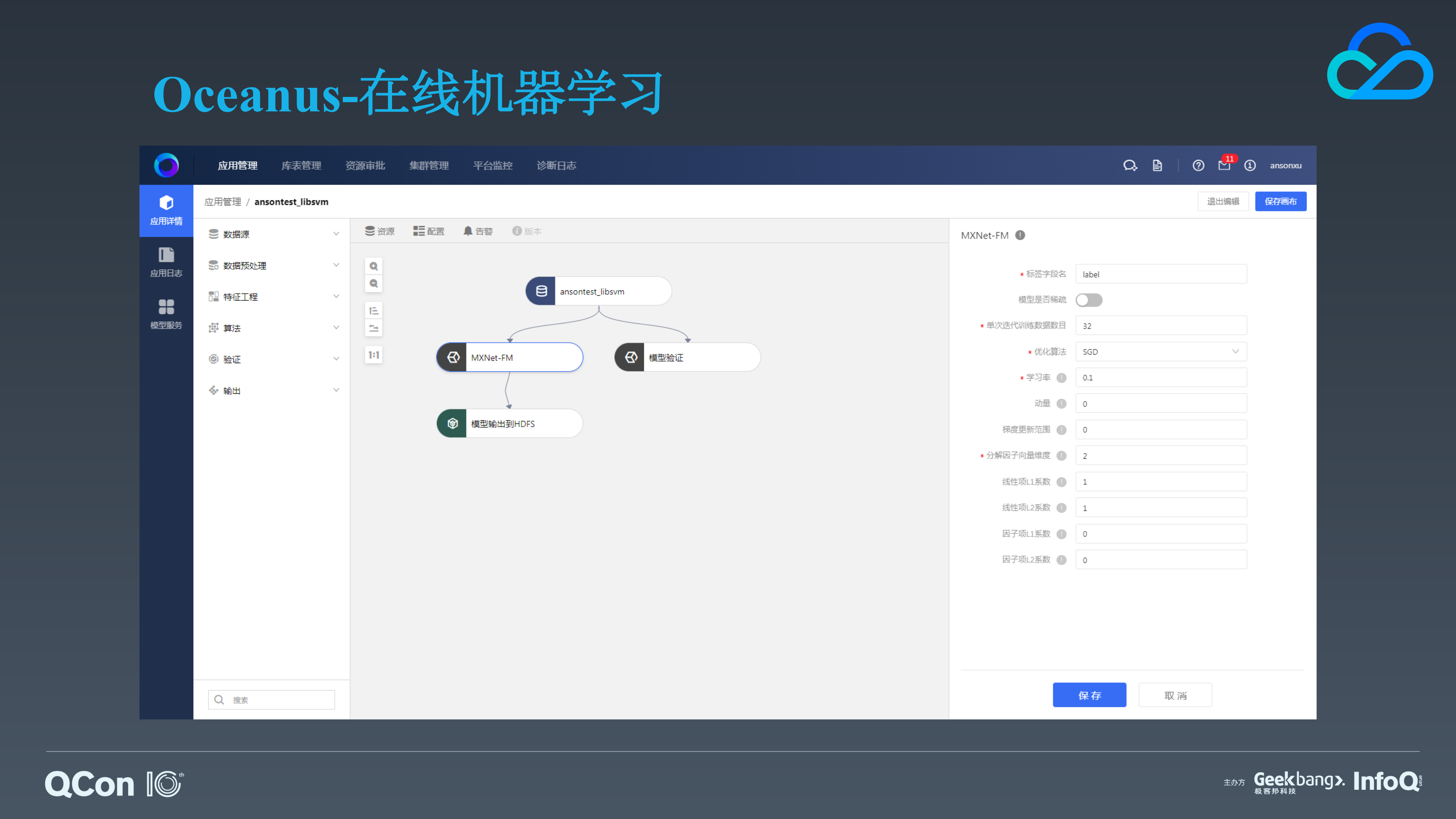The width and height of the screenshot is (1456, 819).
Task: Open 应用日志 in the sidebar
Action: pyautogui.click(x=166, y=262)
